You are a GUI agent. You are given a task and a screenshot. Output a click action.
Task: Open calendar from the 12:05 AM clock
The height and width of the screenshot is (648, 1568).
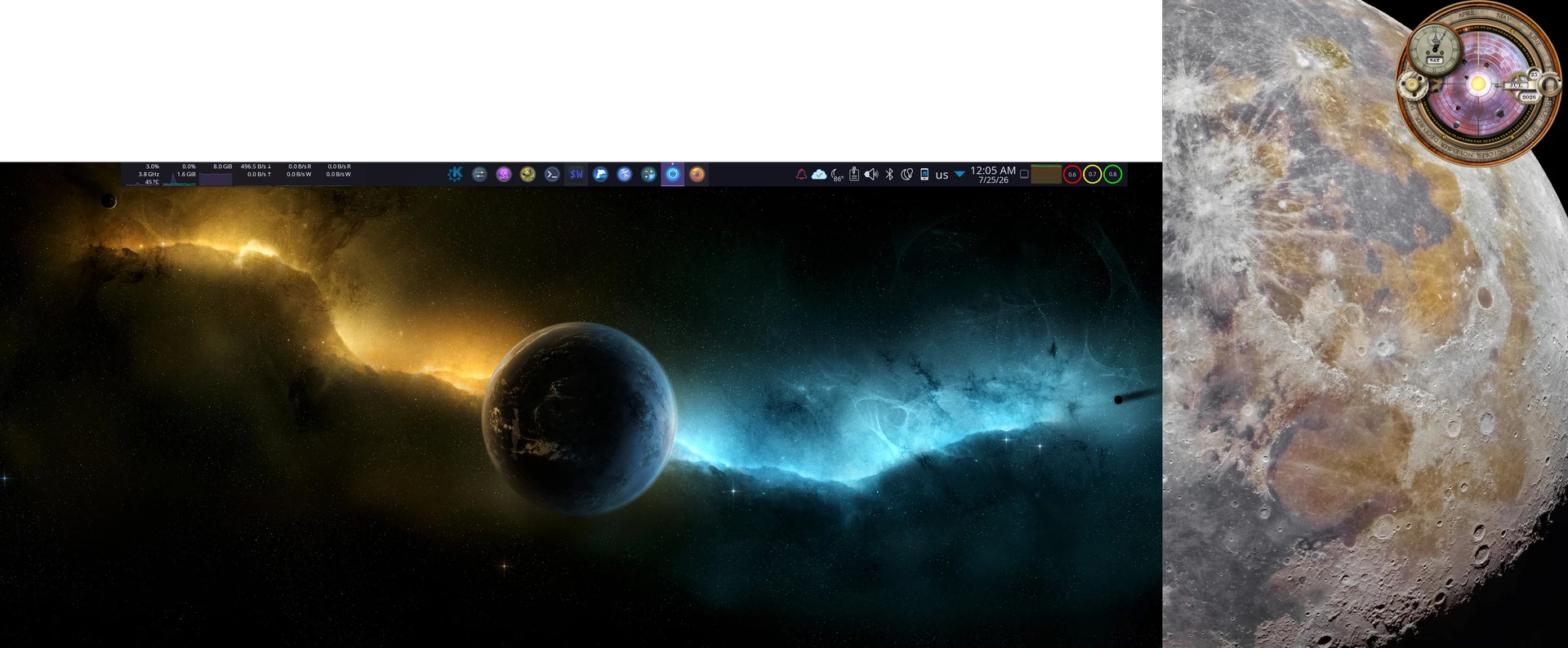(x=993, y=175)
